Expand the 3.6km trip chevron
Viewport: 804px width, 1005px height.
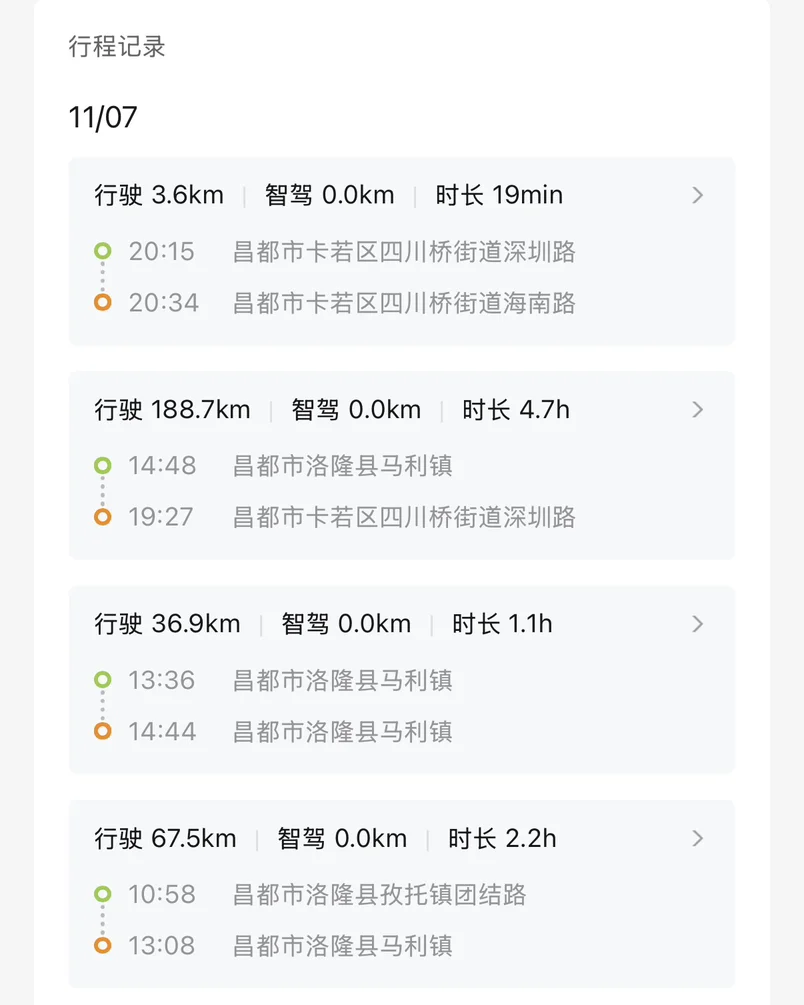pyautogui.click(x=698, y=195)
